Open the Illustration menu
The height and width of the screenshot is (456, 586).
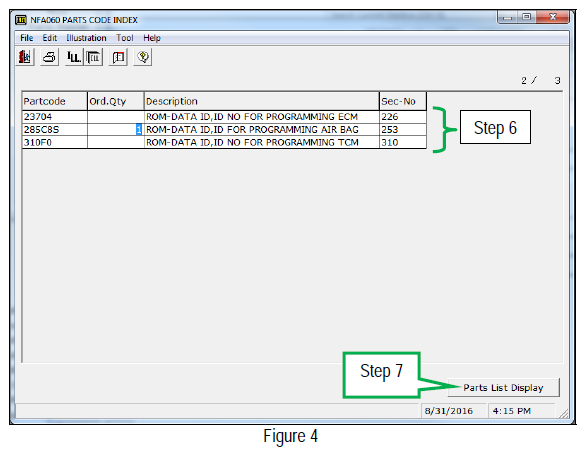[x=86, y=38]
